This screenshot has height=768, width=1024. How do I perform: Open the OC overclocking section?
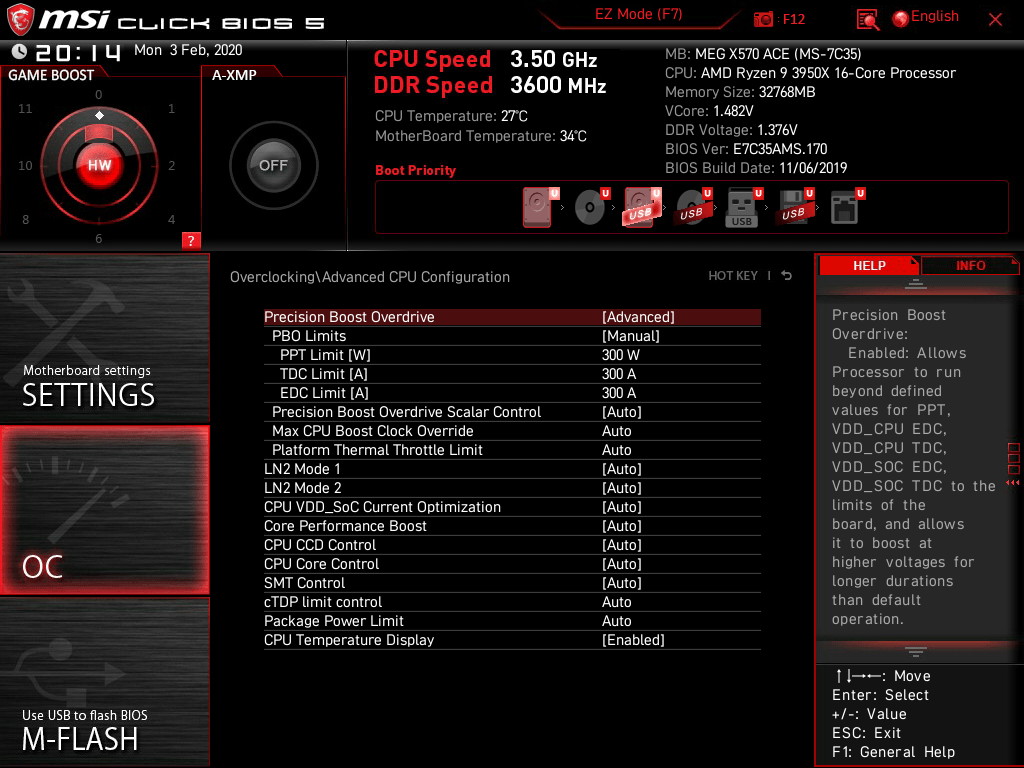coord(104,510)
